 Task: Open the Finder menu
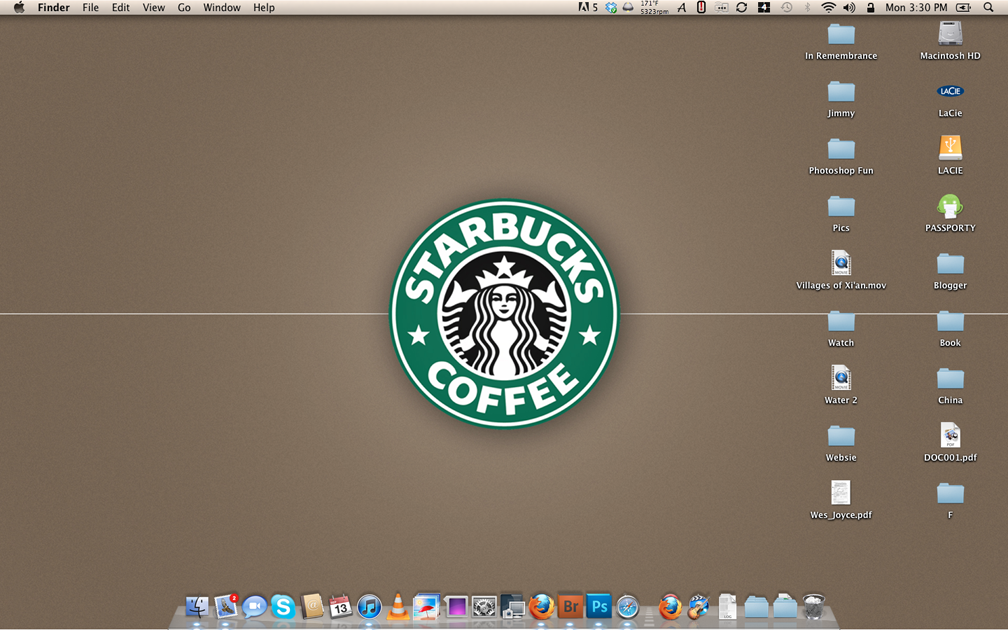pyautogui.click(x=53, y=8)
